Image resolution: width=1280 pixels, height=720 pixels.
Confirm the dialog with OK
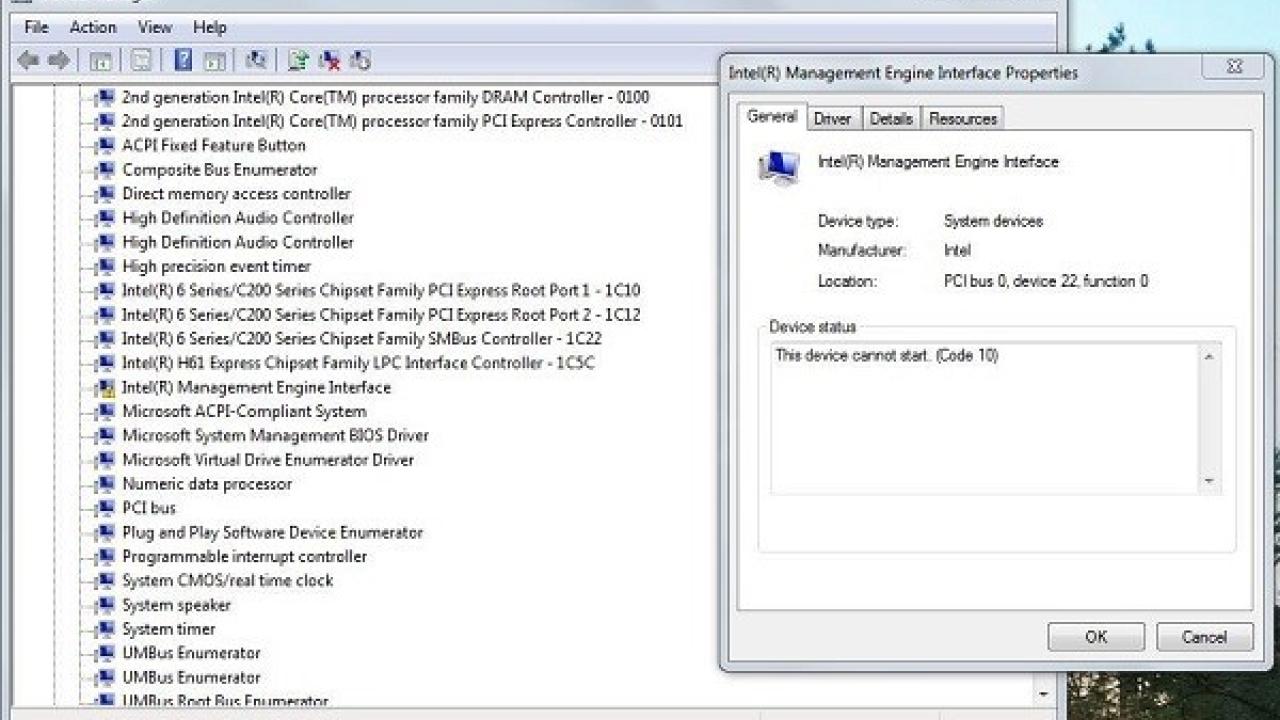(x=1096, y=637)
